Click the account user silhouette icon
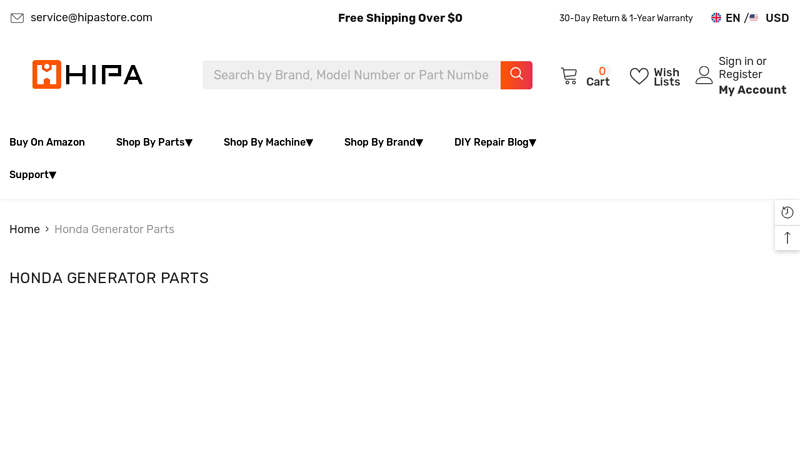 [704, 76]
